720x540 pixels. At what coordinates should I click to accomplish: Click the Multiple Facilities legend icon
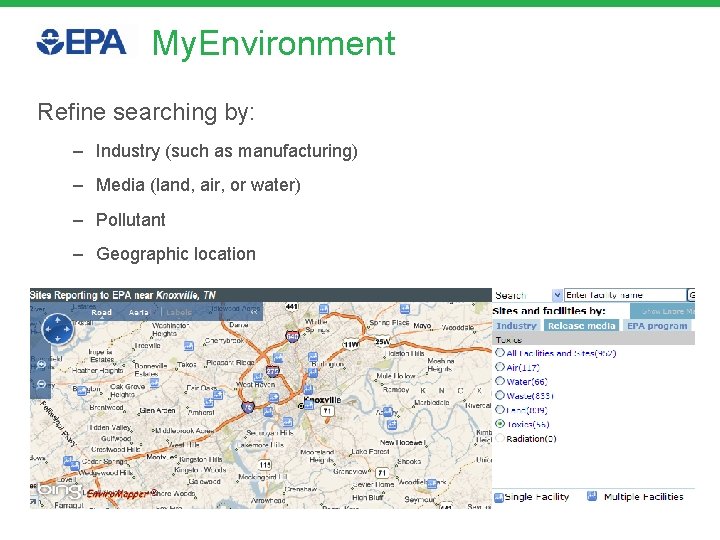click(x=592, y=496)
